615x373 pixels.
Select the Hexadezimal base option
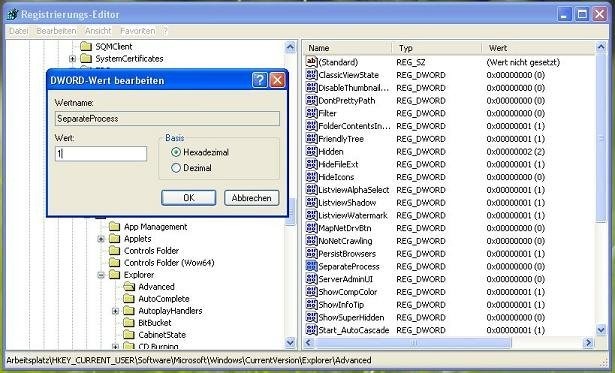pos(176,152)
